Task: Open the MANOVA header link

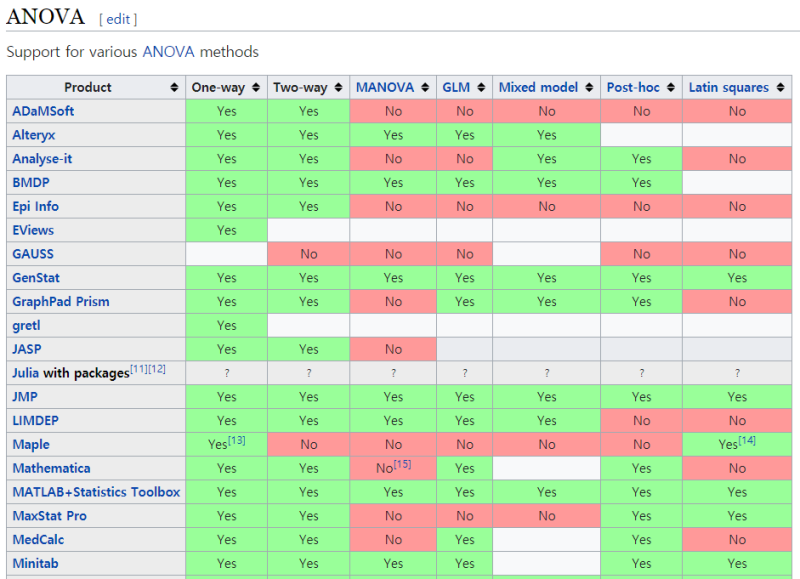Action: coord(385,88)
